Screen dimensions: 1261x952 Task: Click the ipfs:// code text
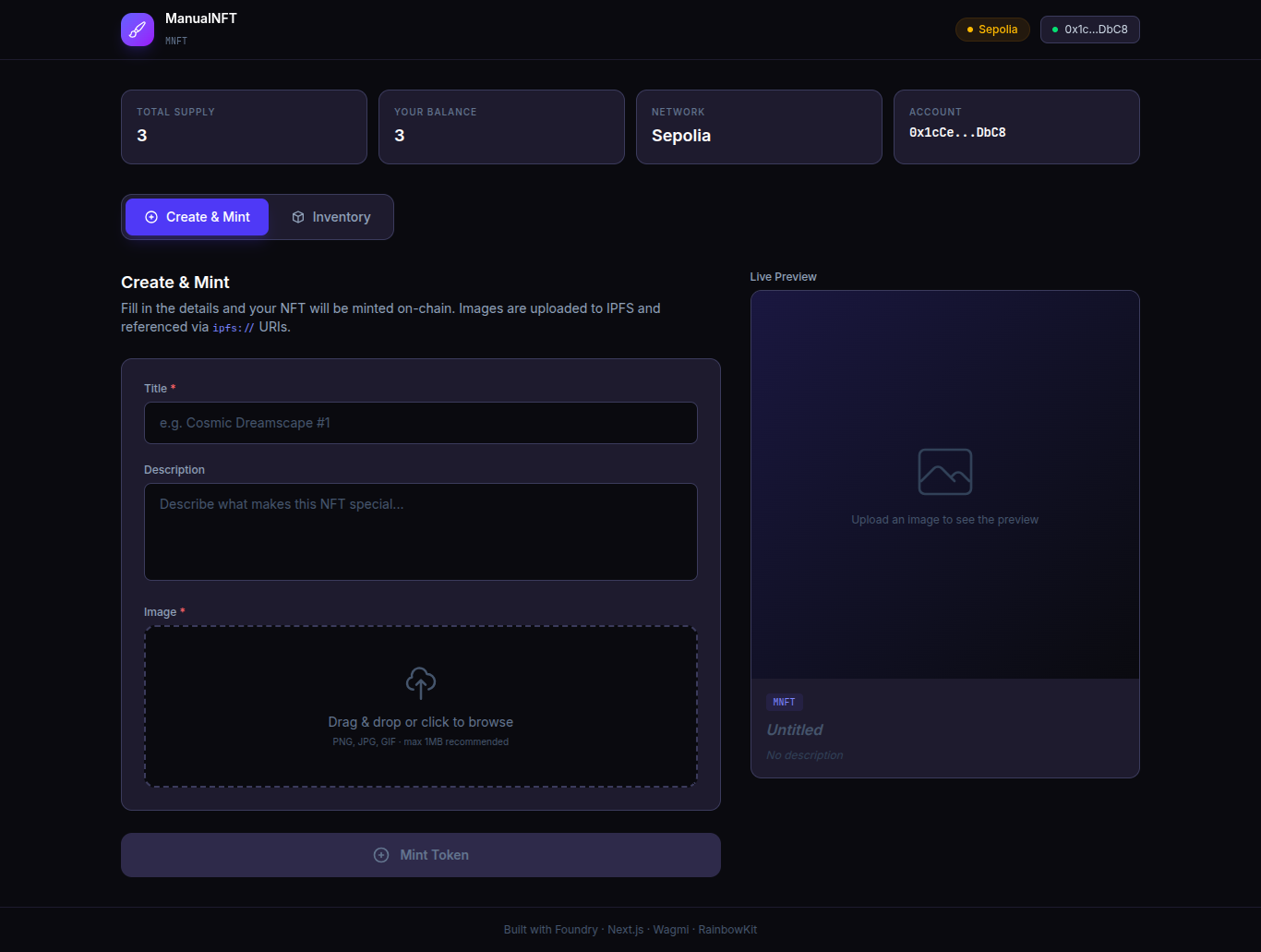tap(234, 328)
